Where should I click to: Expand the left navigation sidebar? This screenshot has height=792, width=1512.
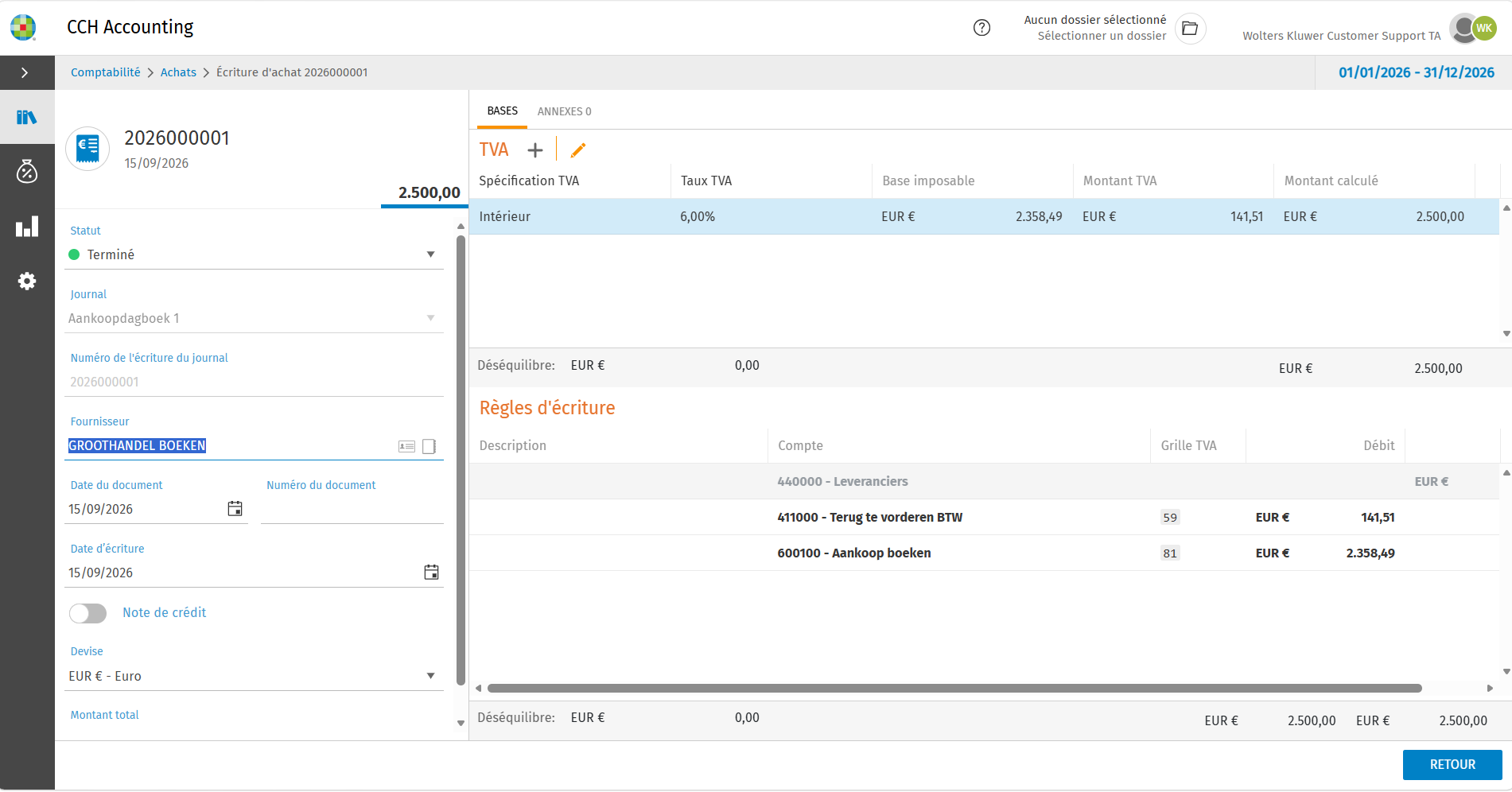(25, 72)
